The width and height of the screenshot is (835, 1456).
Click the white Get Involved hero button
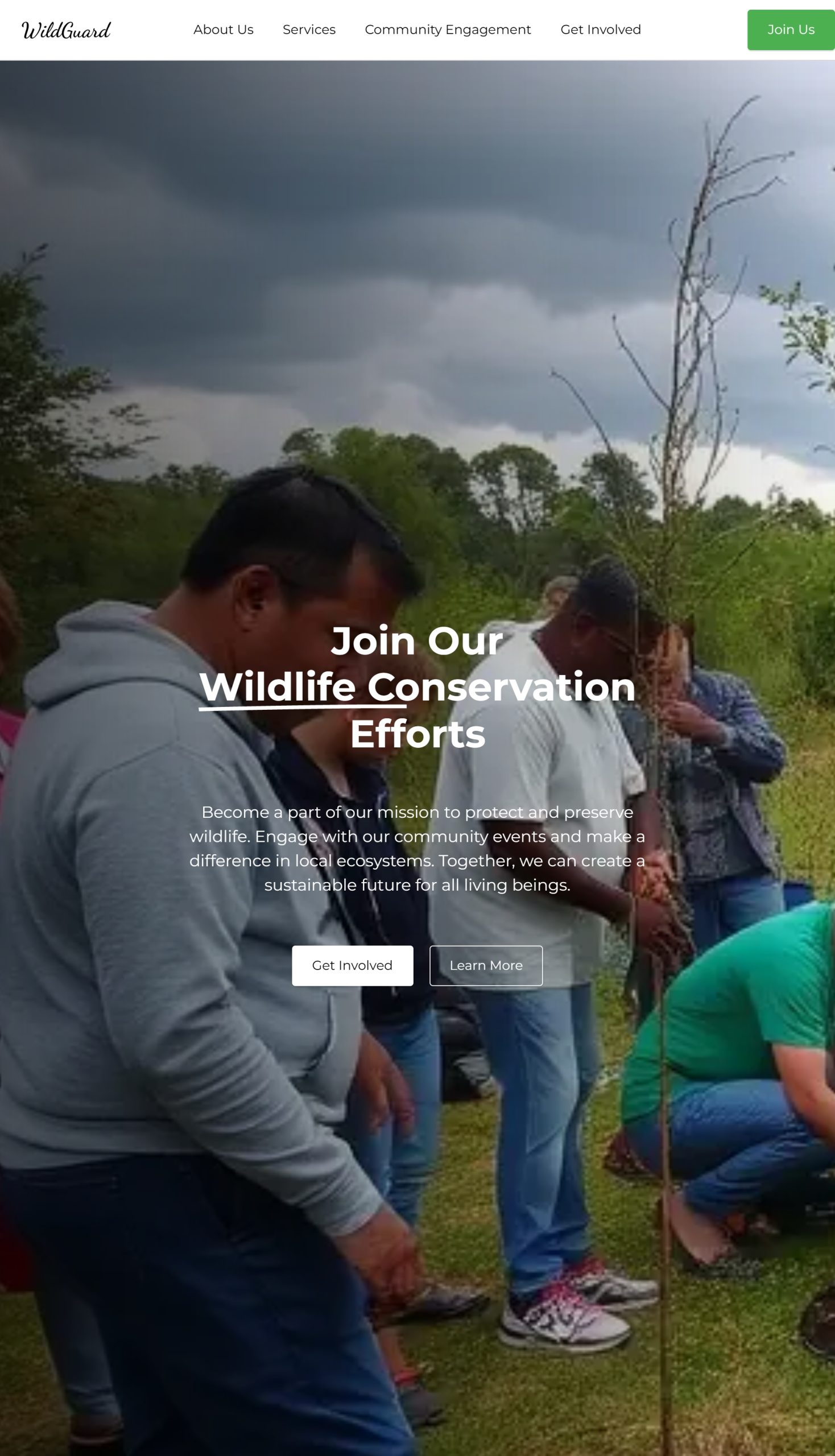point(352,966)
